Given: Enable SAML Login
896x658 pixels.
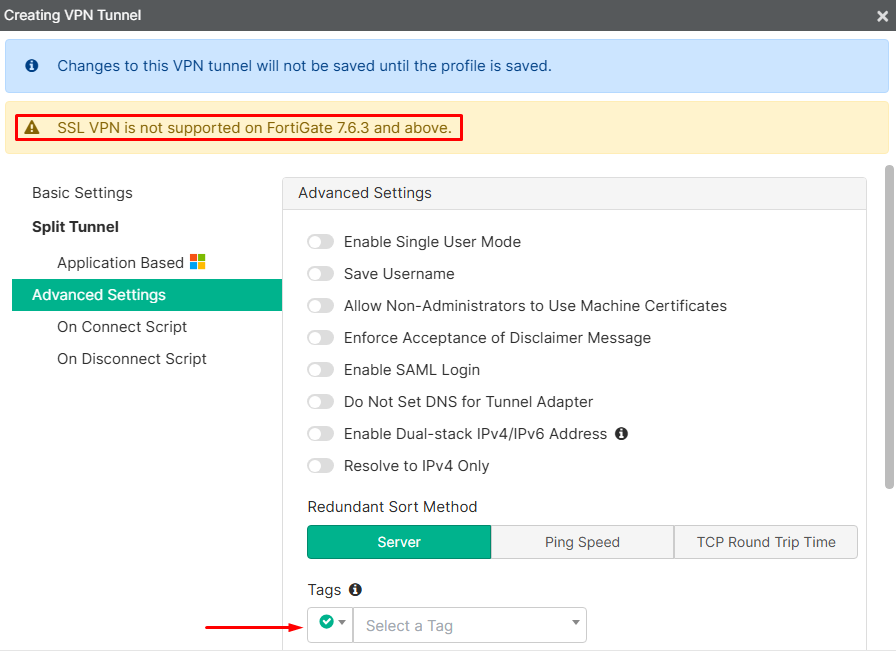Looking at the screenshot, I should 320,369.
